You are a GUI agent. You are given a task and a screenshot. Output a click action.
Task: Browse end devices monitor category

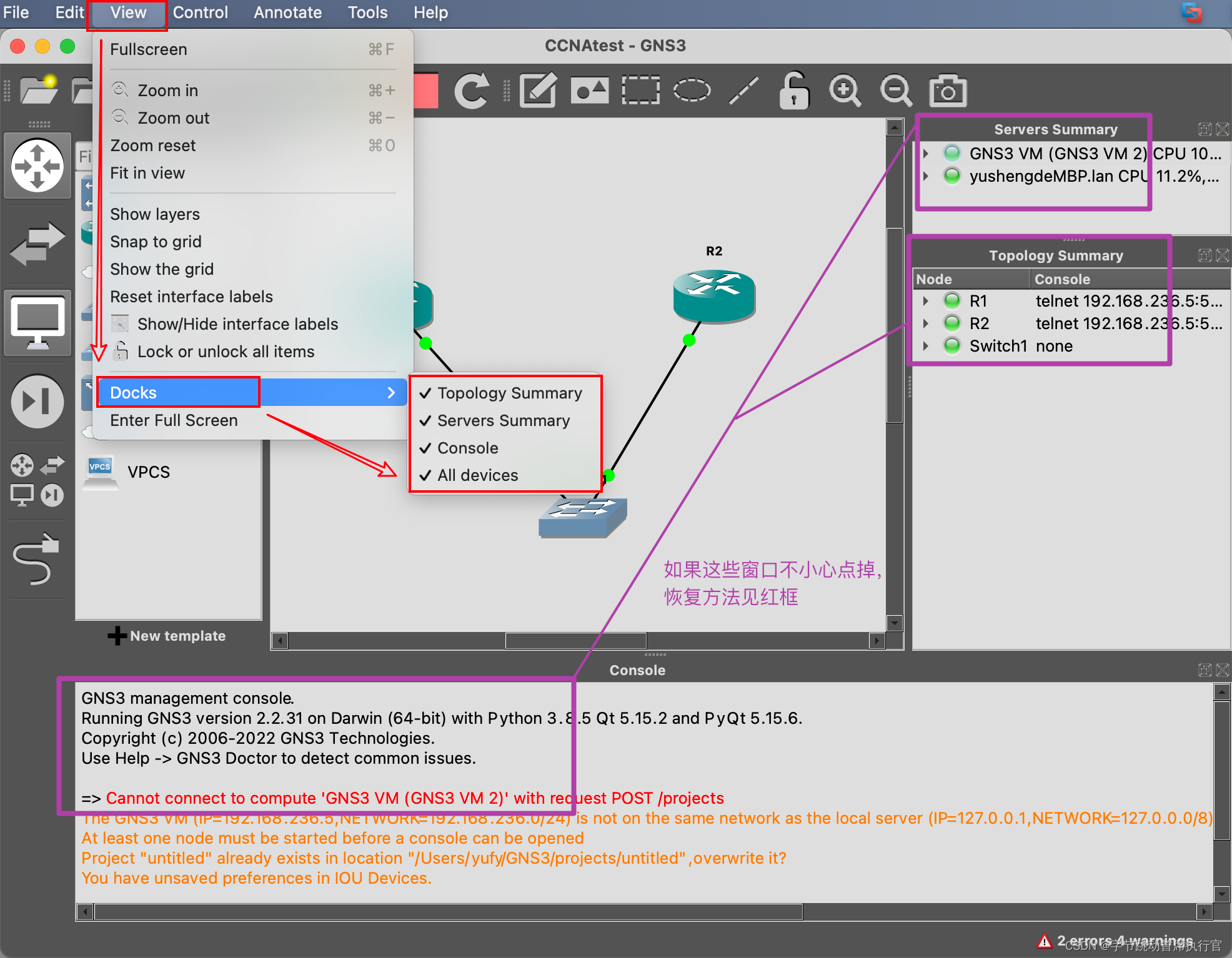tap(37, 322)
